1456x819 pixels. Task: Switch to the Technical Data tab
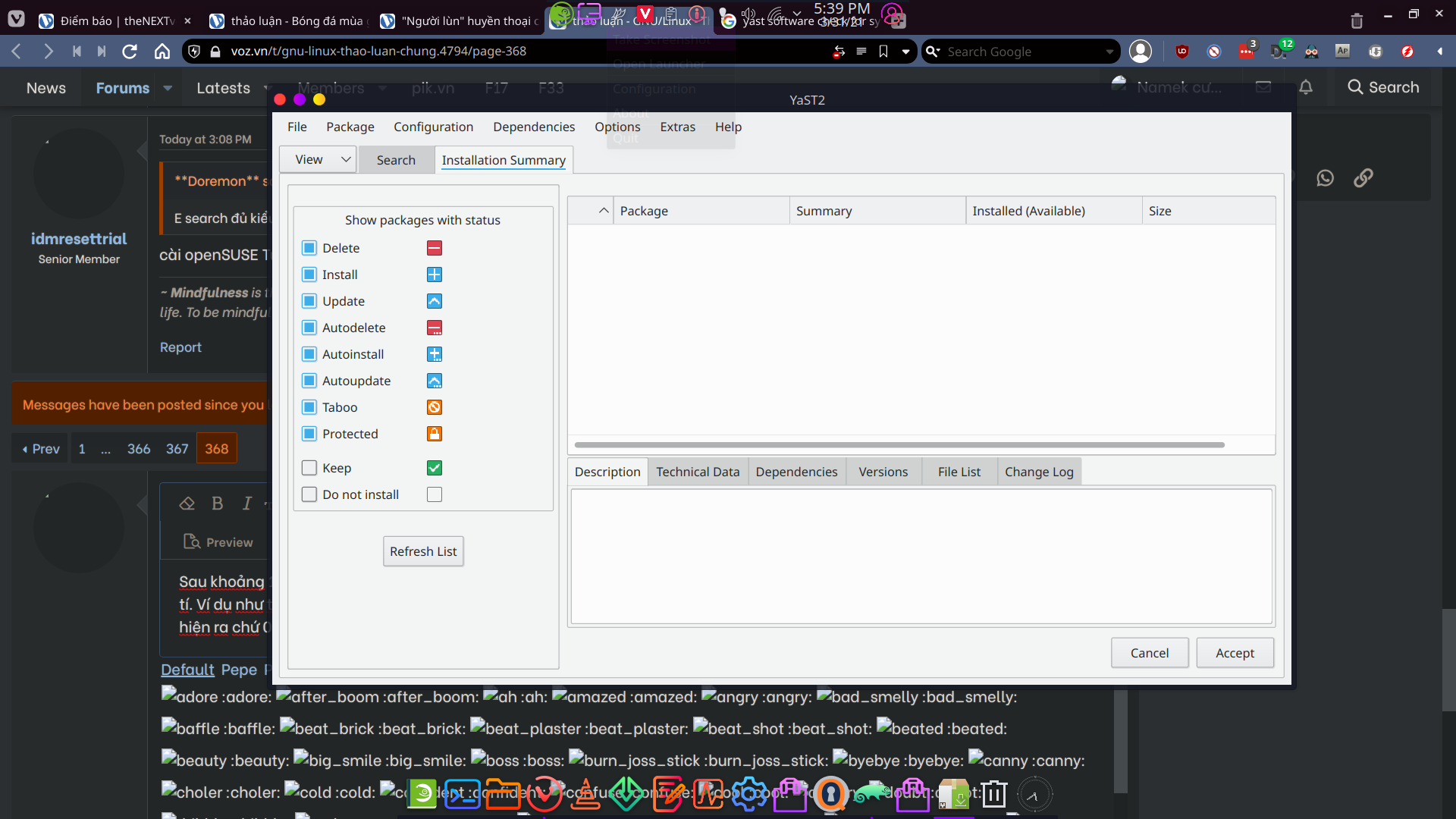[x=698, y=472]
